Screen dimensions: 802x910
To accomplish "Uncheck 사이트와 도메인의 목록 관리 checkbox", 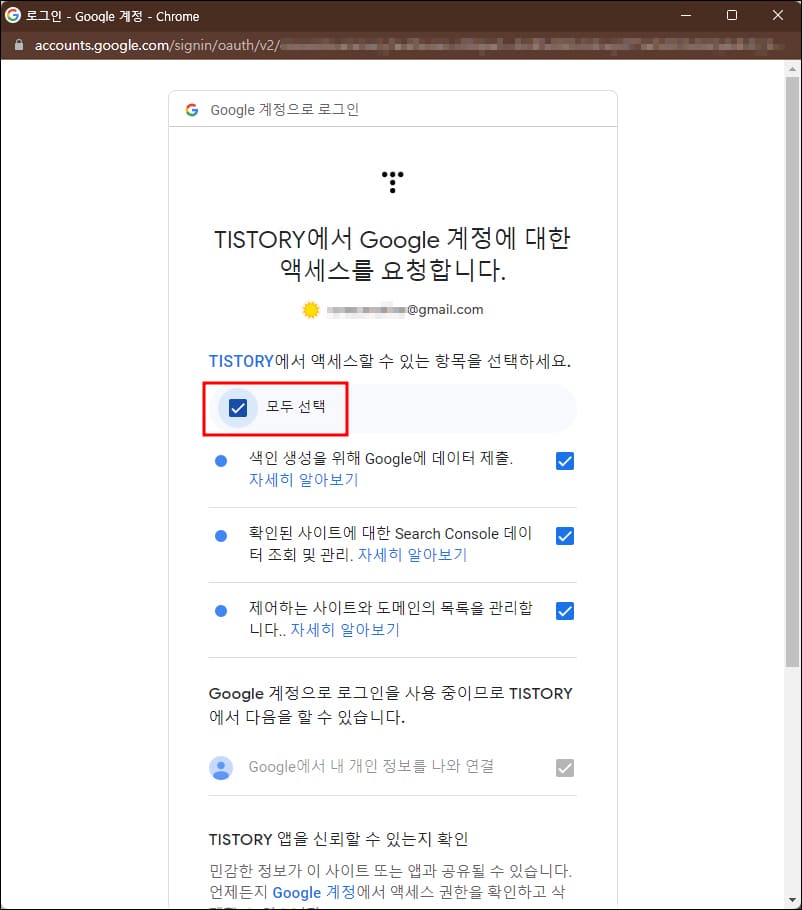I will click(565, 611).
